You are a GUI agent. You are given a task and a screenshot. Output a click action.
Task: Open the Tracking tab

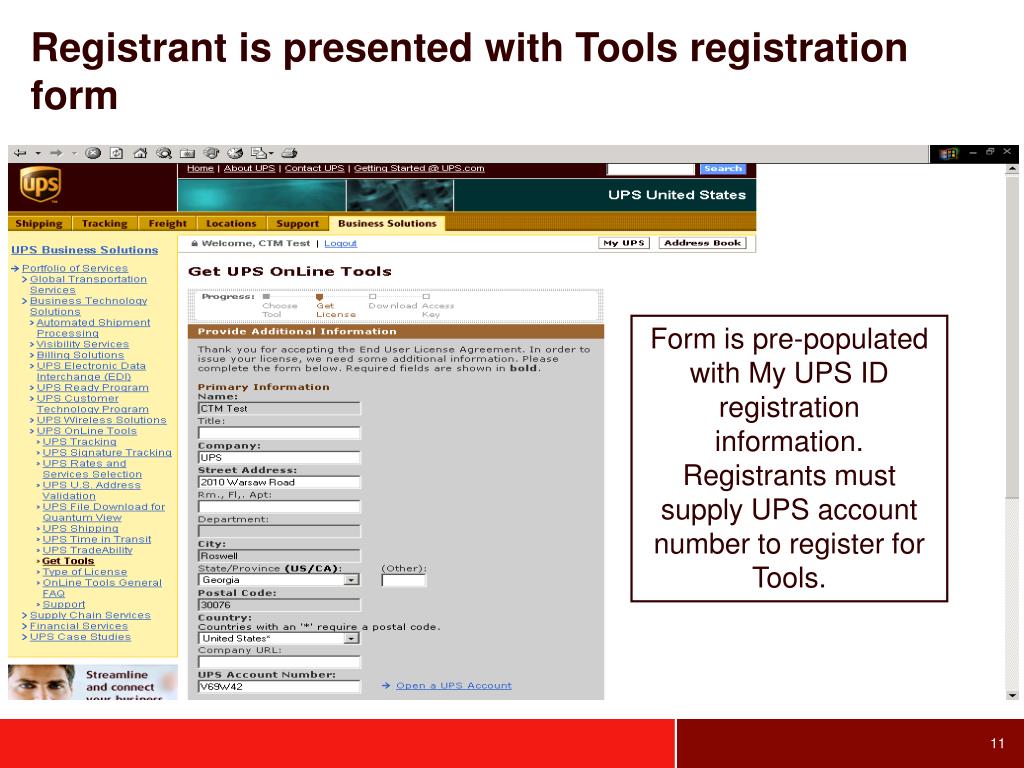coord(104,223)
